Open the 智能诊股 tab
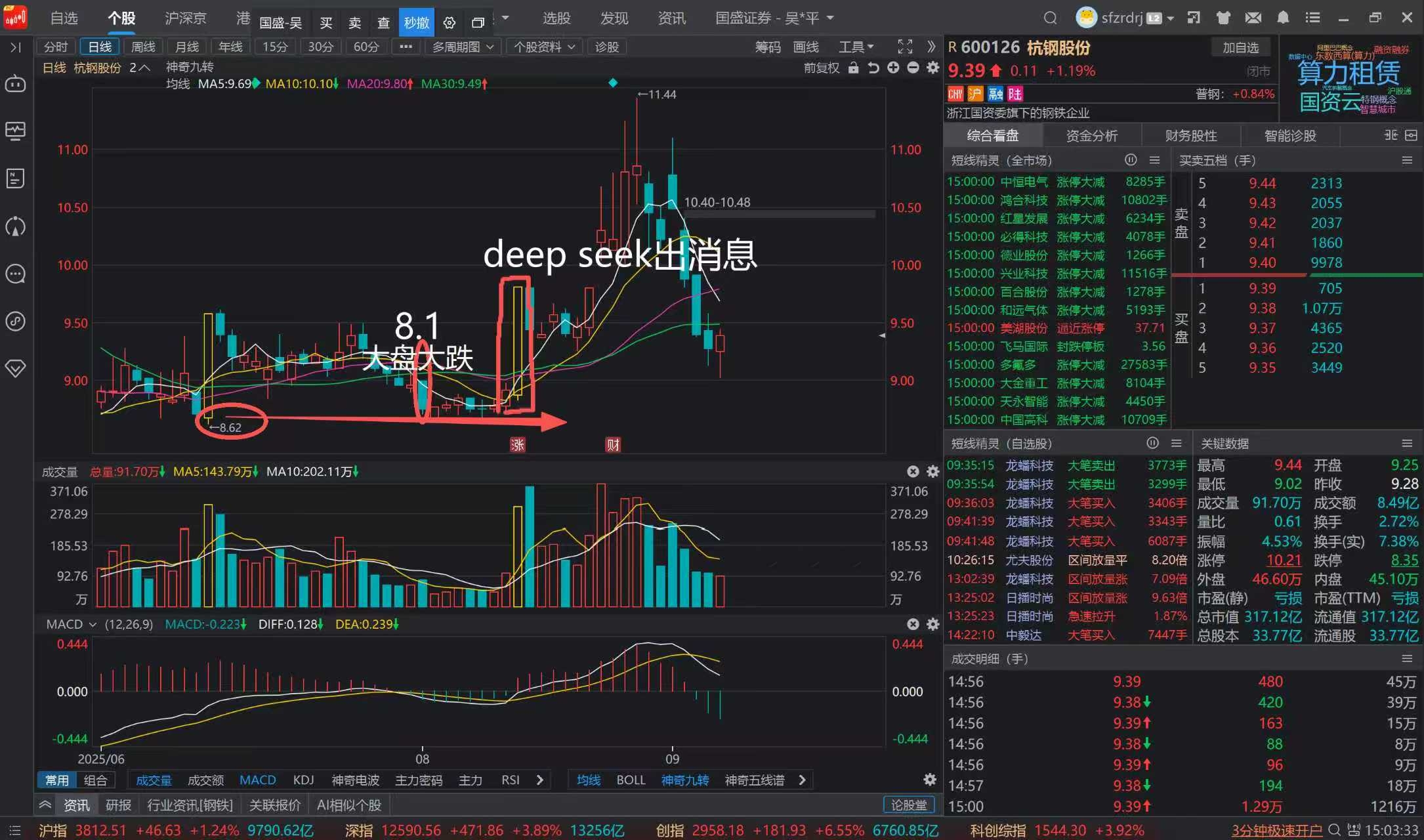 pos(1290,136)
